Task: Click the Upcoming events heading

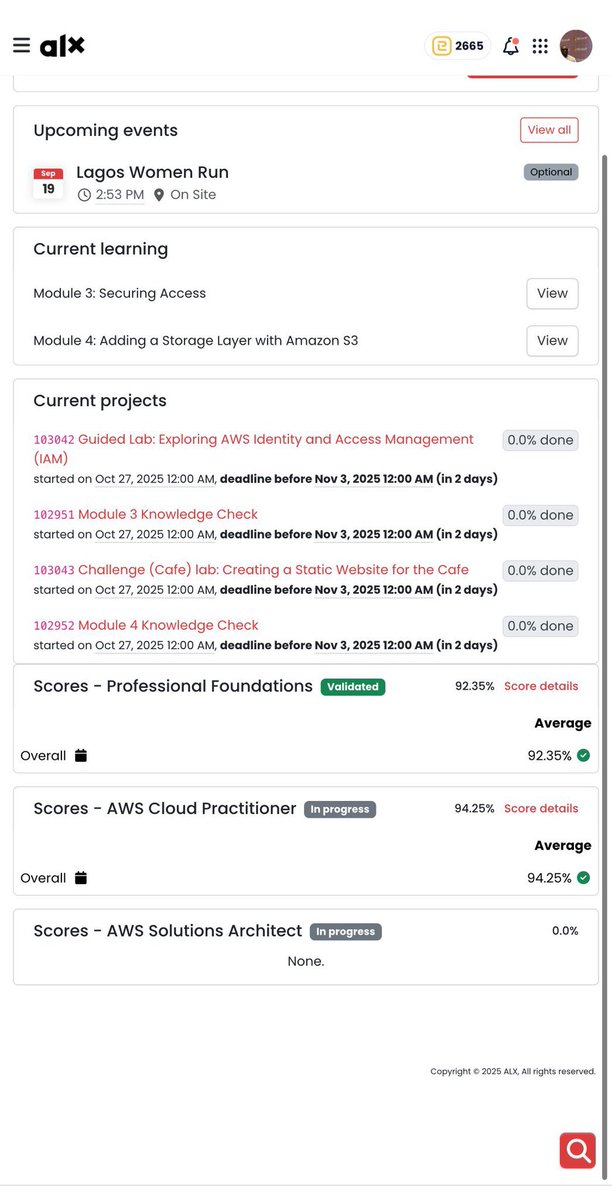Action: tap(106, 131)
